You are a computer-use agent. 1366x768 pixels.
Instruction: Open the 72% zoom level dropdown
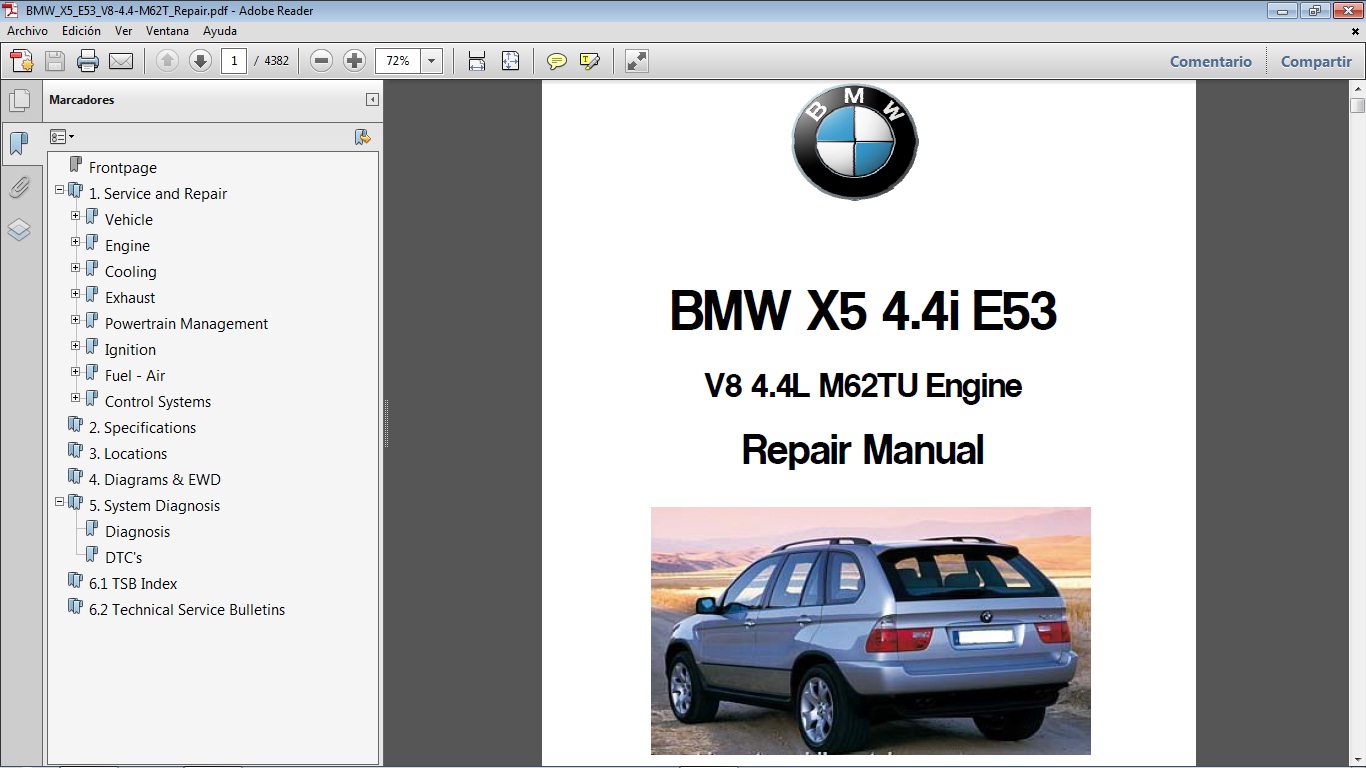(x=431, y=60)
